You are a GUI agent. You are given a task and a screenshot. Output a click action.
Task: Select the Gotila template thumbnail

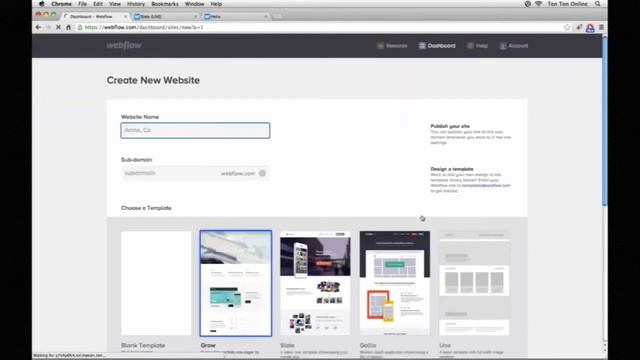395,283
